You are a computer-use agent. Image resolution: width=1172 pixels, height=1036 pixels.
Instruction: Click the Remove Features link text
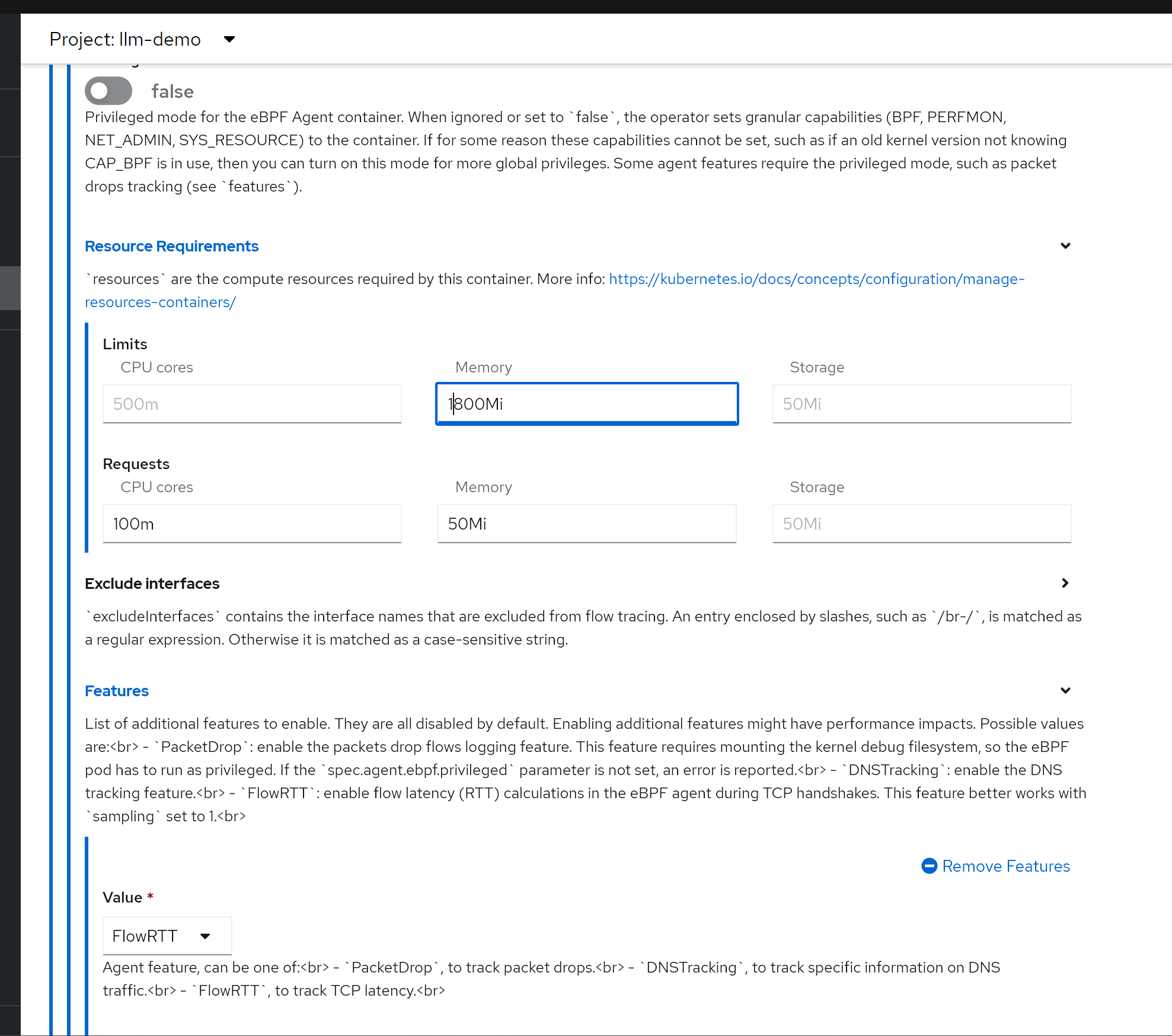coord(1005,866)
